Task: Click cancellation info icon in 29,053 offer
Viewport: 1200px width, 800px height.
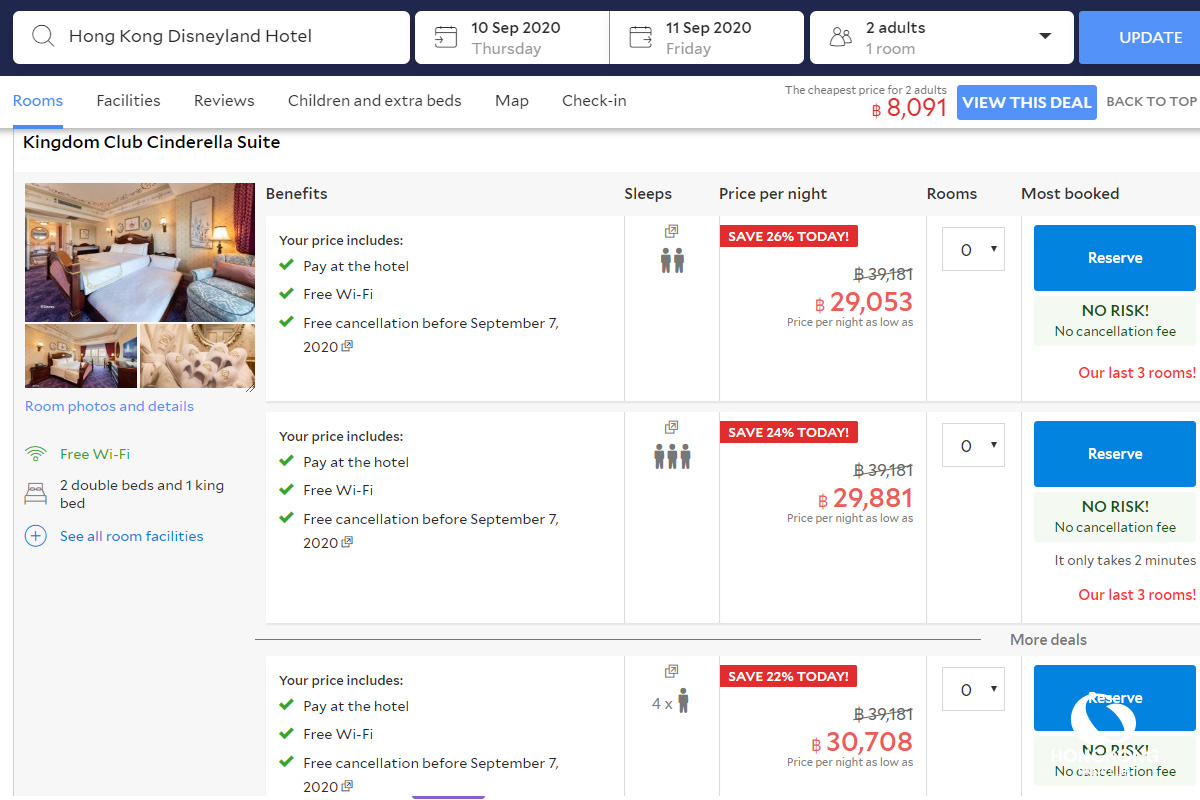Action: click(x=347, y=346)
